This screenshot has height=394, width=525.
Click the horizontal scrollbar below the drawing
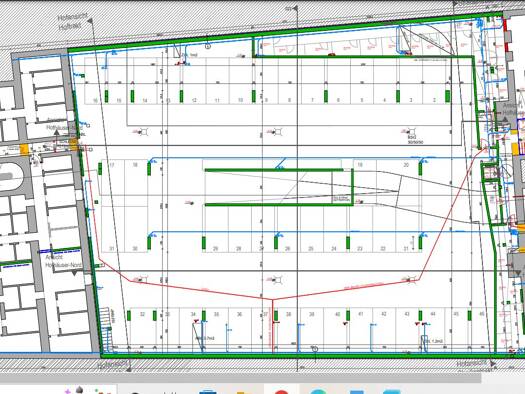(x=241, y=378)
